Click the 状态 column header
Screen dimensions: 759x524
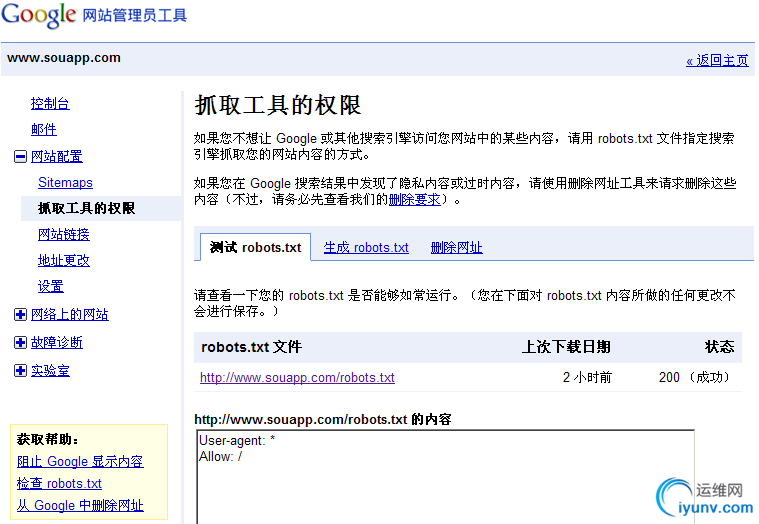click(x=719, y=347)
